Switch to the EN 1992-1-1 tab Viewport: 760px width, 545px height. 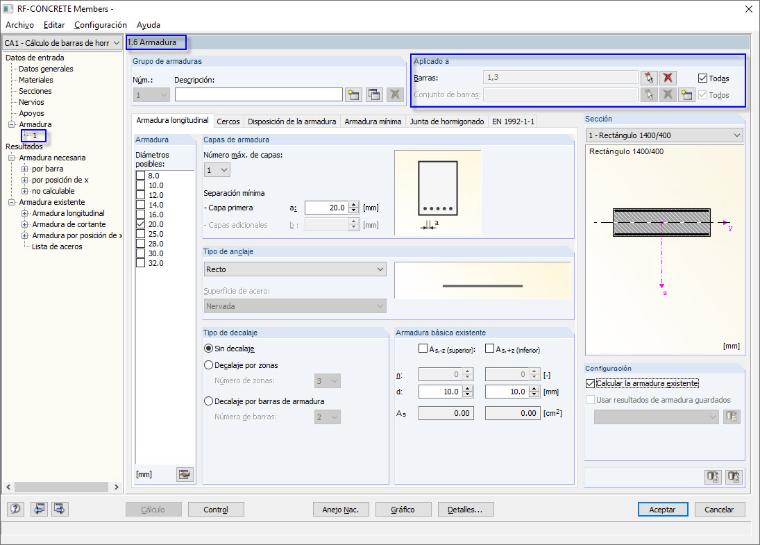(x=513, y=121)
